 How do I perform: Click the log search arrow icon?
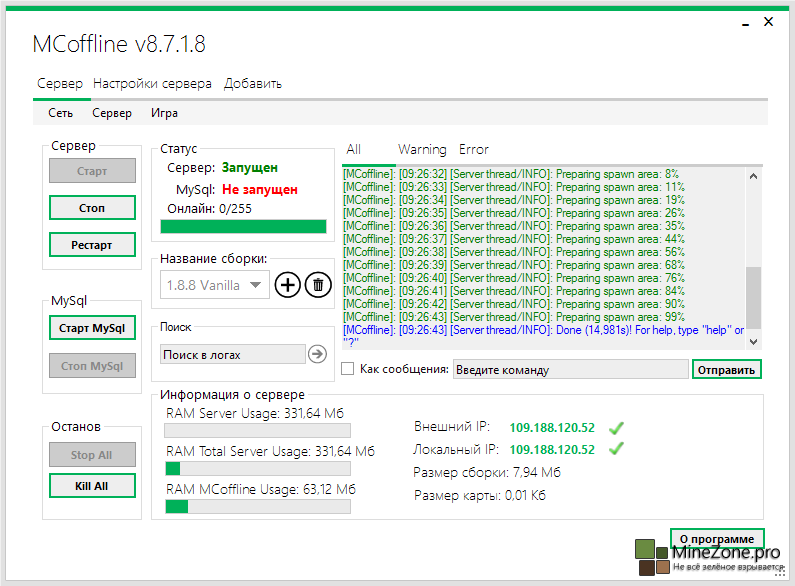[317, 354]
